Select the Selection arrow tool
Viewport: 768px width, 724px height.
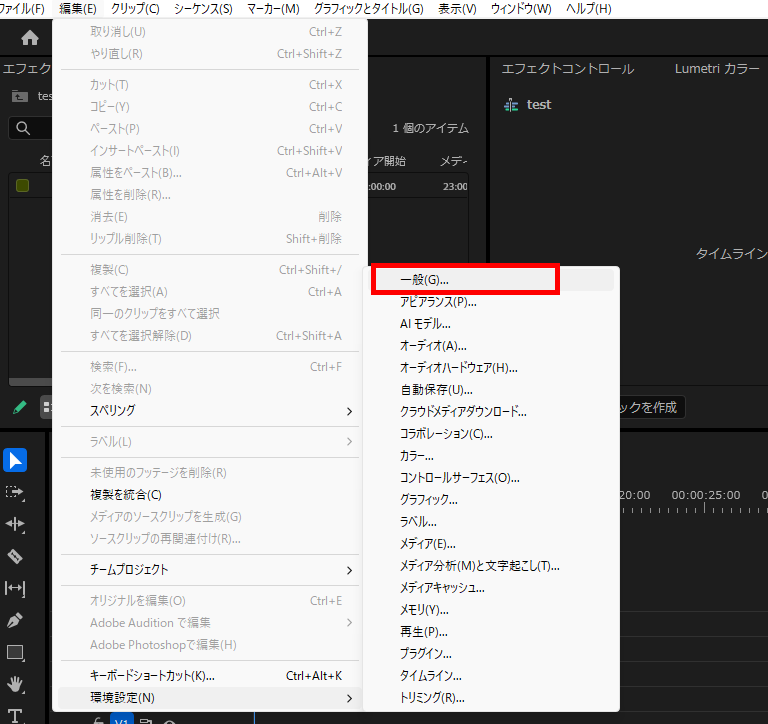pyautogui.click(x=15, y=460)
